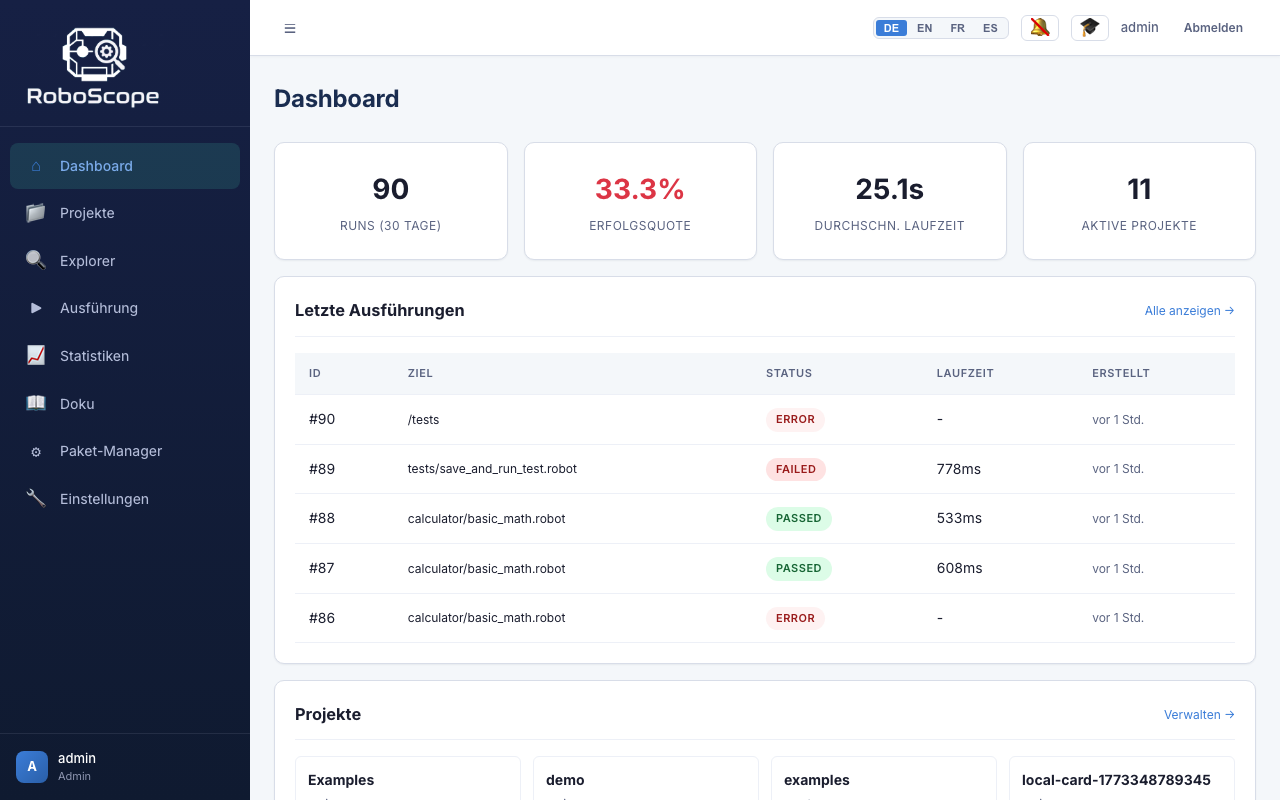Open the demo project card

coord(645,780)
